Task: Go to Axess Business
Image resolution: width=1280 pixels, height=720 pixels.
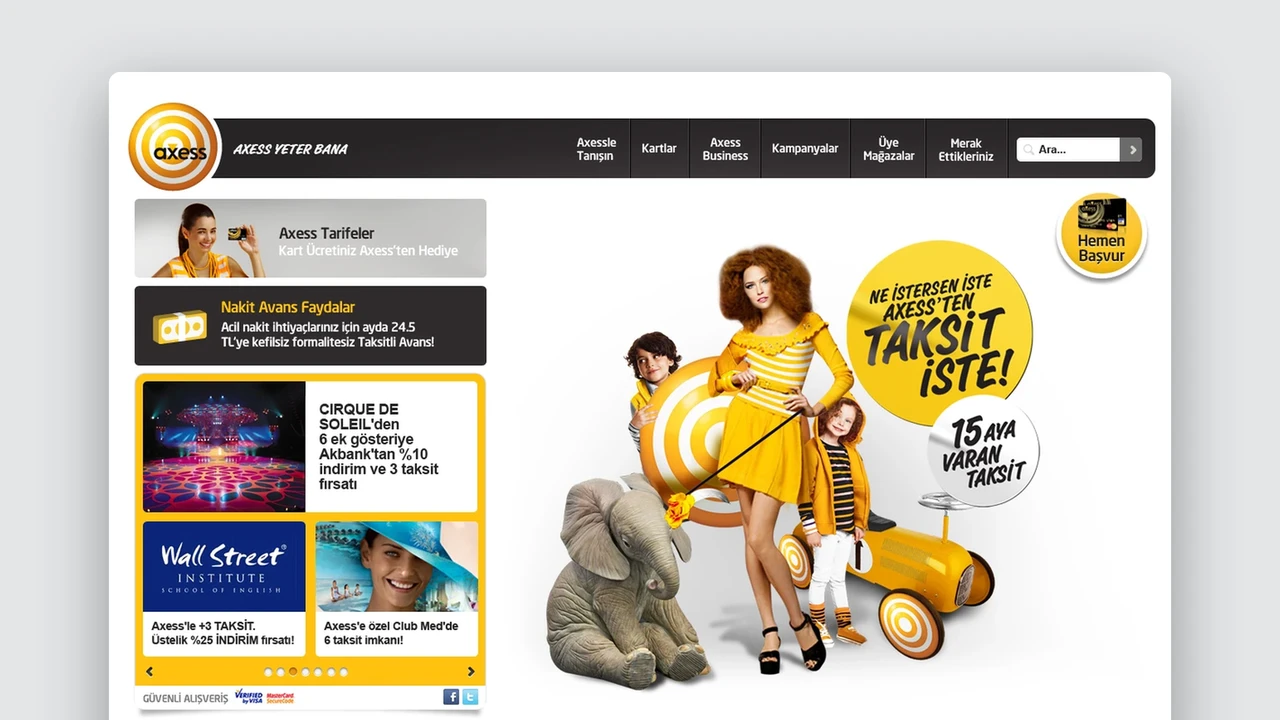Action: click(725, 149)
